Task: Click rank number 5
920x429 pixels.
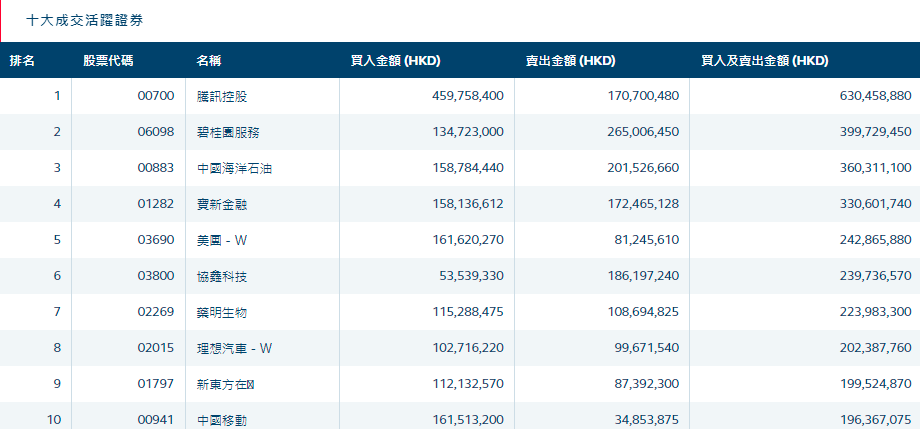Action: click(57, 239)
